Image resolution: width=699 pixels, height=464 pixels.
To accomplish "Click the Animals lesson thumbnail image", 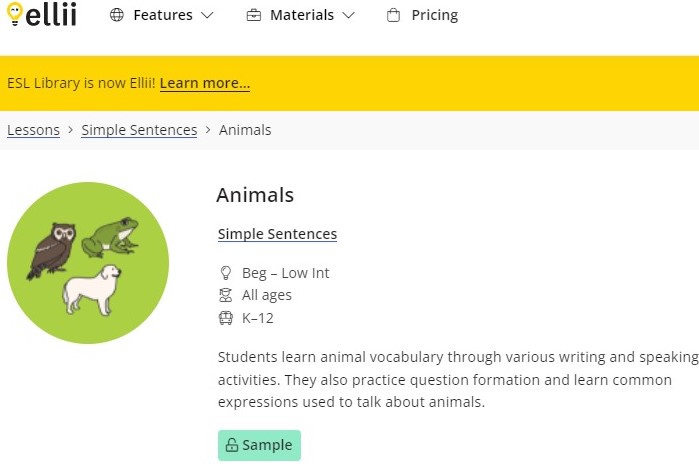I will pyautogui.click(x=88, y=263).
